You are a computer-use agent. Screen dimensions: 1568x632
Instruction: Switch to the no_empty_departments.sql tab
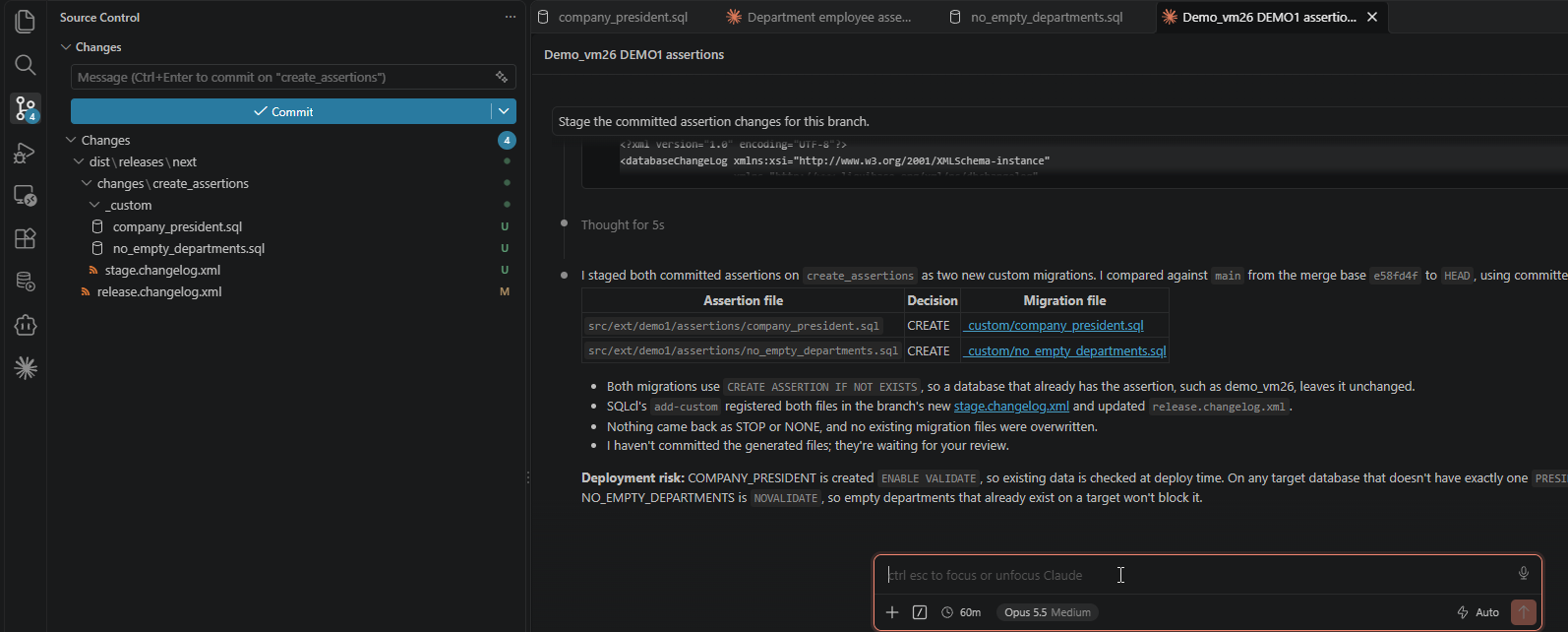pyautogui.click(x=1046, y=17)
